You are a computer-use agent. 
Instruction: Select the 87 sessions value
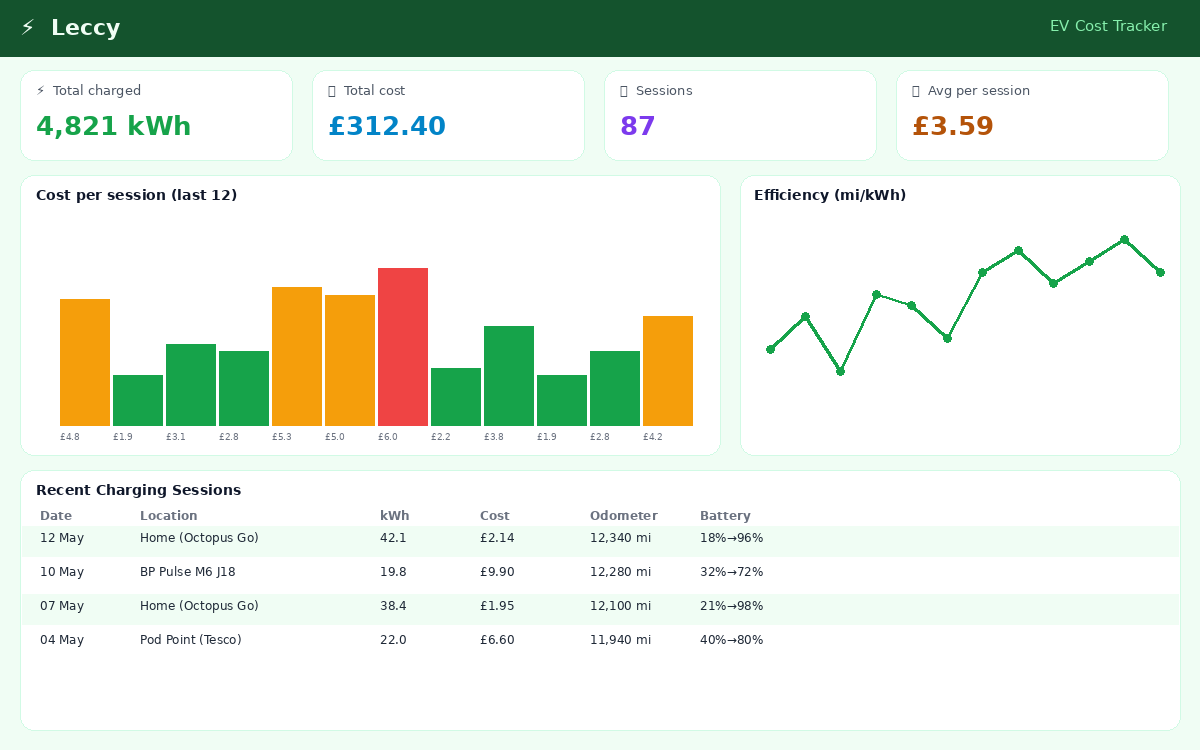tap(638, 127)
